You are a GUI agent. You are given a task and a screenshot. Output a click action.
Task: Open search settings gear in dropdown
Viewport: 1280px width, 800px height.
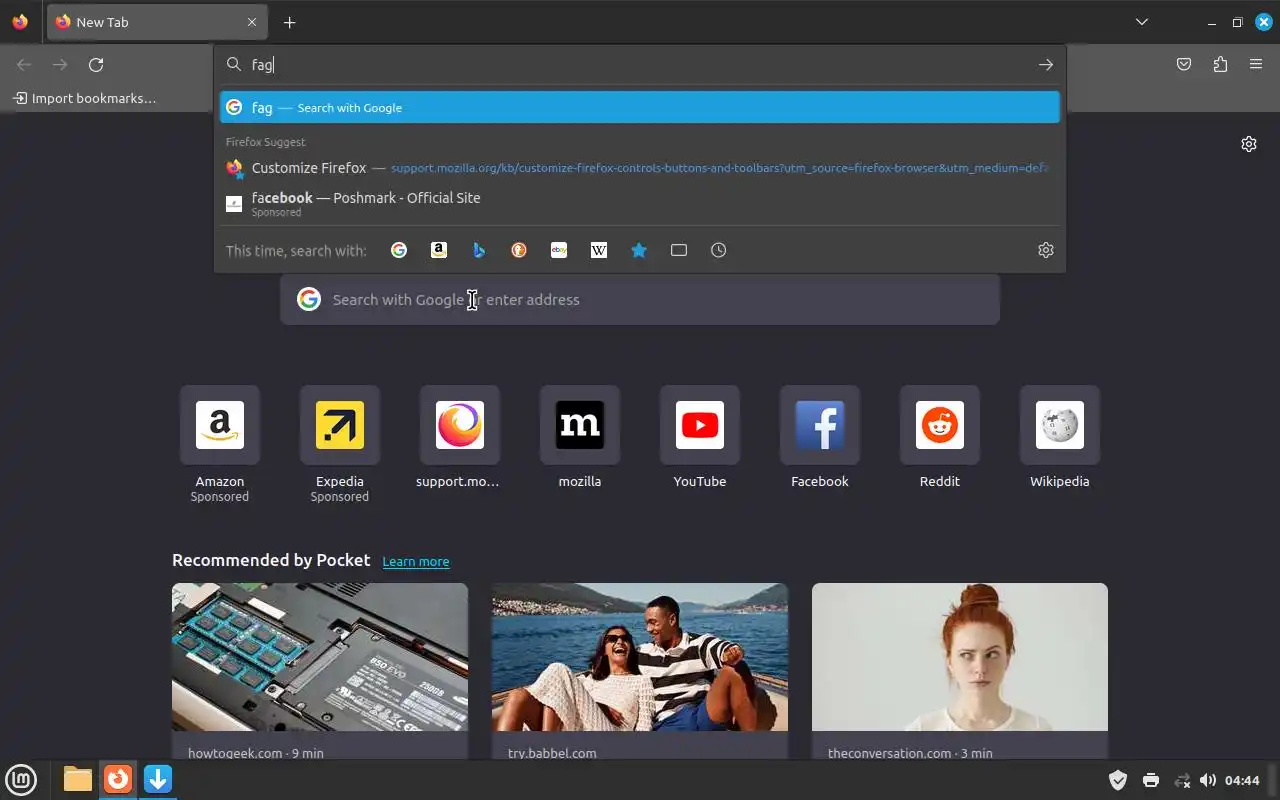1046,250
